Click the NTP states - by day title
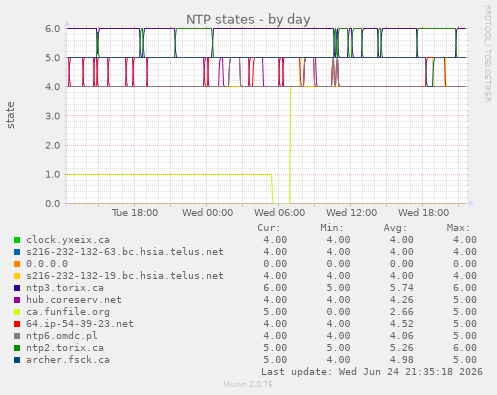 pos(248,19)
